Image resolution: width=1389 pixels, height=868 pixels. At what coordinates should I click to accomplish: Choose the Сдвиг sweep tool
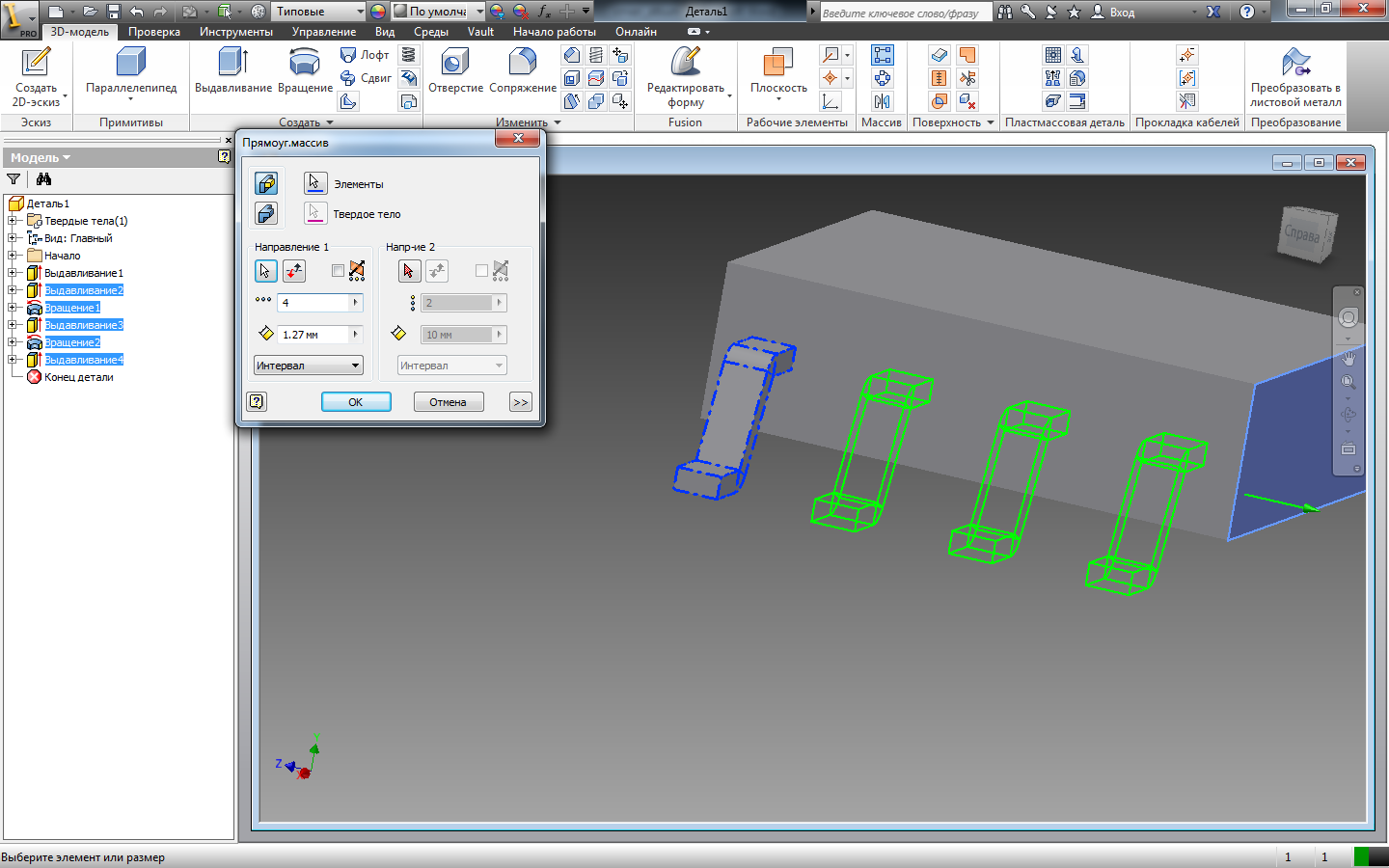click(x=366, y=78)
